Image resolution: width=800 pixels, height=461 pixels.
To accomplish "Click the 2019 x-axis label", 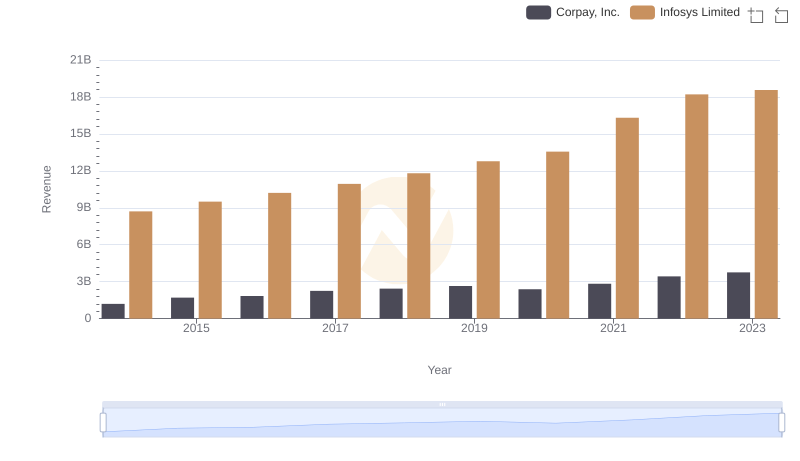I will pyautogui.click(x=474, y=328).
